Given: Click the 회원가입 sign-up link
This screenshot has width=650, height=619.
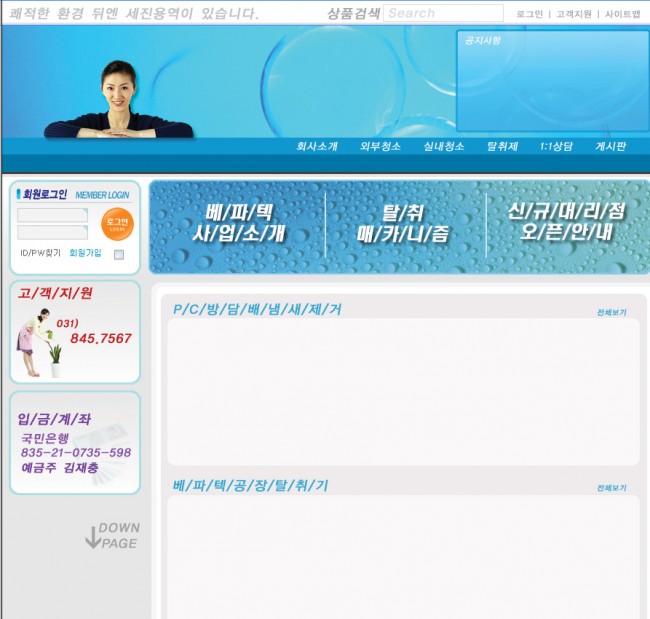Looking at the screenshot, I should click(x=85, y=253).
